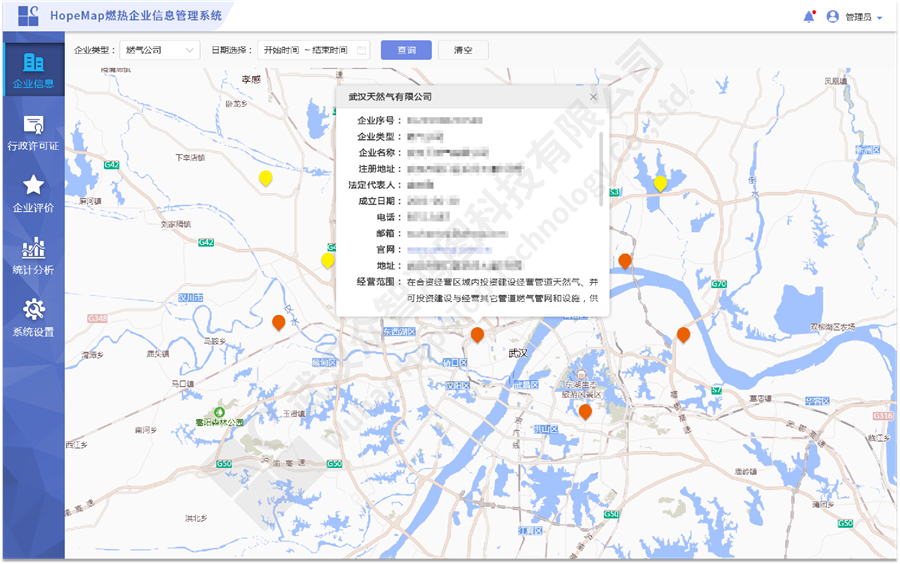Open the 统计分析 chart section
Viewport: 900px width, 564px height.
pos(33,256)
